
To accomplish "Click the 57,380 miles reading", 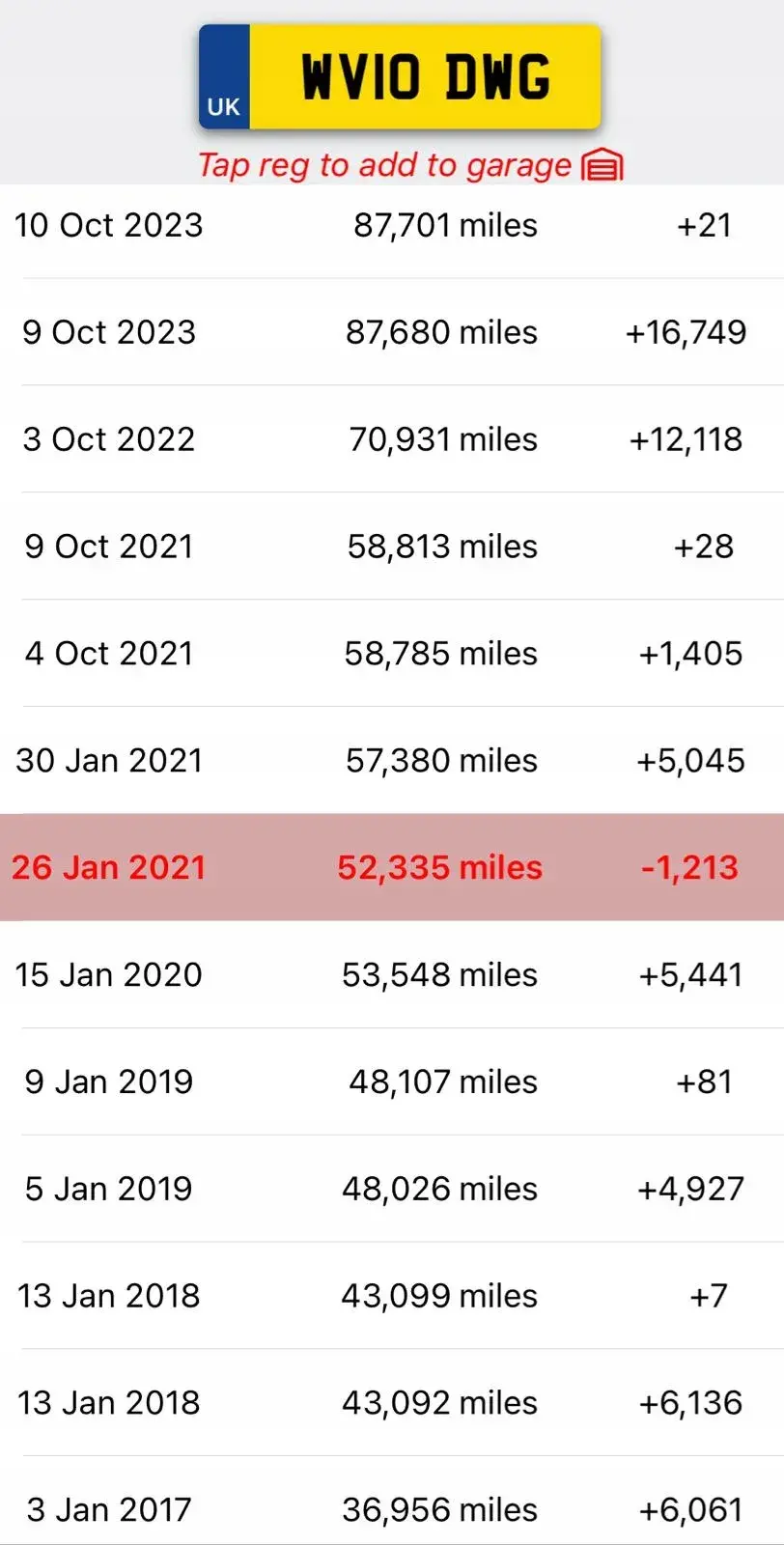I will [441, 761].
